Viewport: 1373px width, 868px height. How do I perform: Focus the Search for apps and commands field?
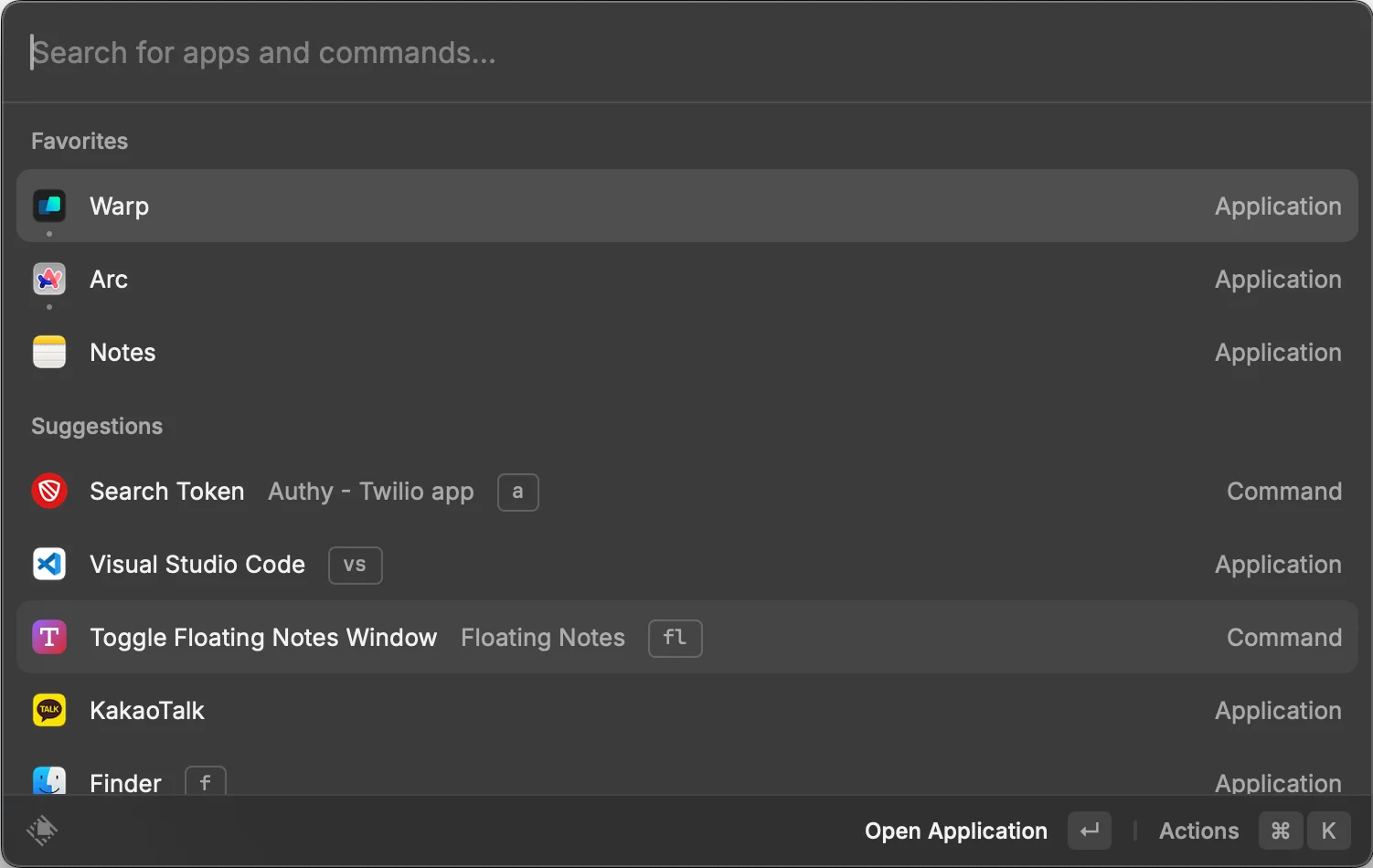(x=640, y=53)
